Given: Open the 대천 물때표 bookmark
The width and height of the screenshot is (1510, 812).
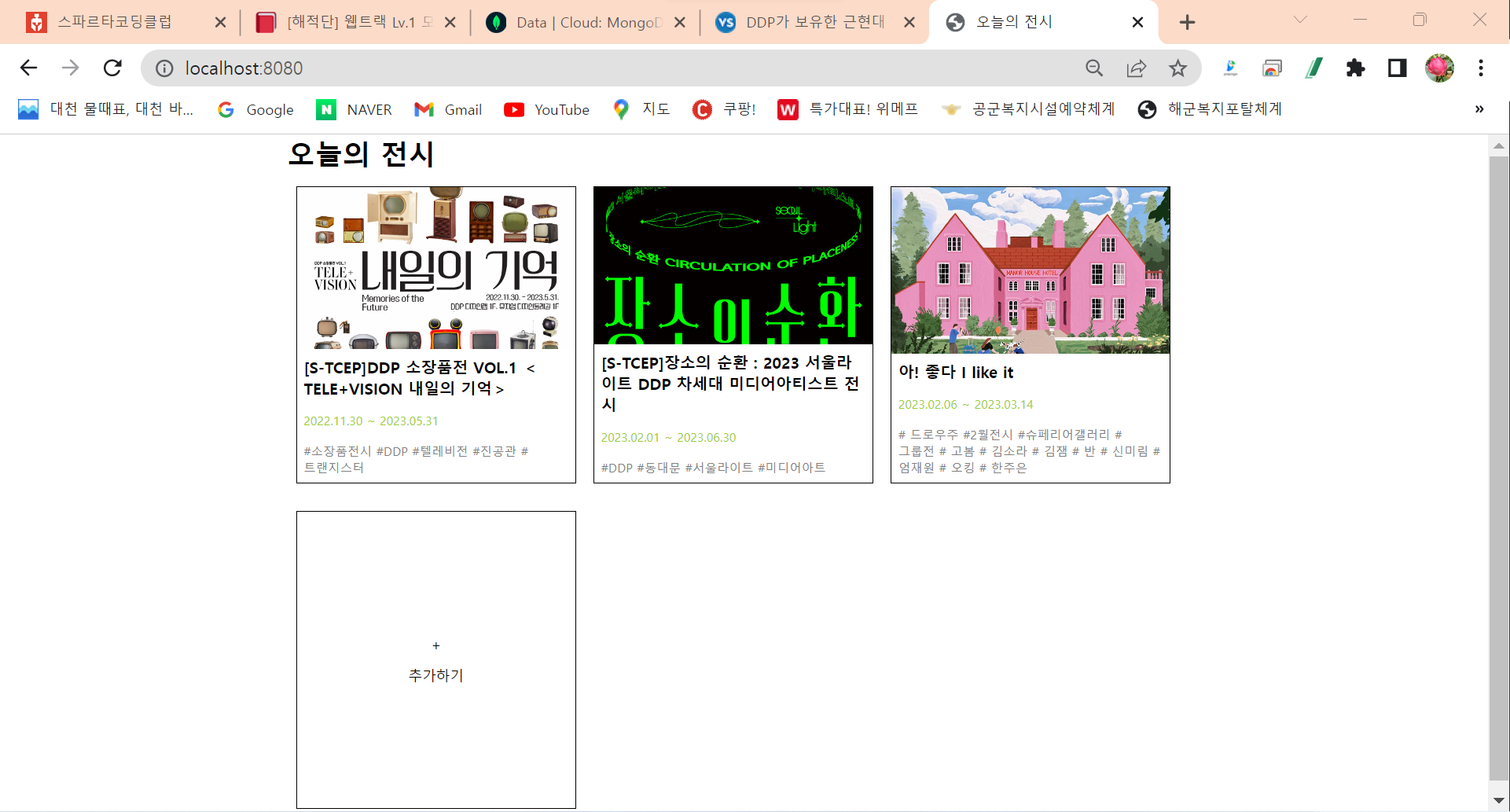Looking at the screenshot, I should pos(105,109).
